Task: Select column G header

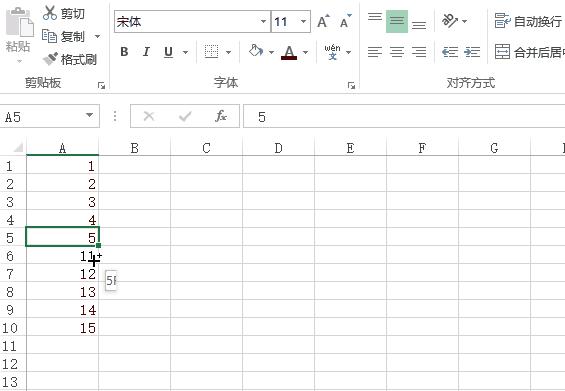Action: coord(494,148)
